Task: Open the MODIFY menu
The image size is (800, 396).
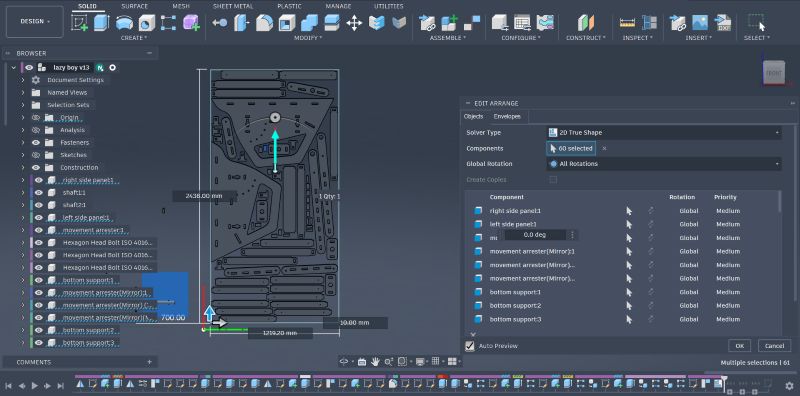Action: tap(308, 38)
